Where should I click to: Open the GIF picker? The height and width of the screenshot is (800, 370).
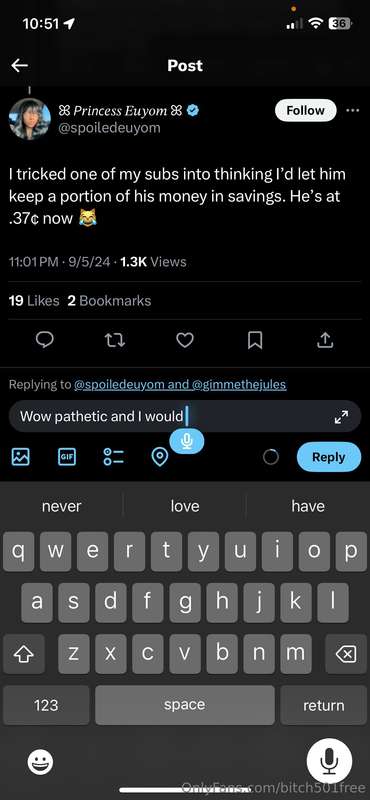67,457
